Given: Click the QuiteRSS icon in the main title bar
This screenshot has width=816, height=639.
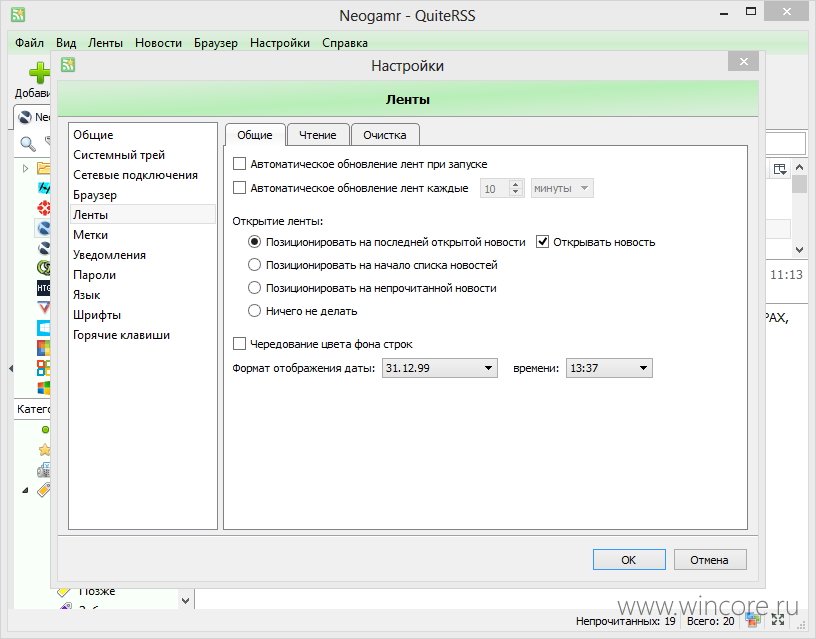Looking at the screenshot, I should click(18, 15).
